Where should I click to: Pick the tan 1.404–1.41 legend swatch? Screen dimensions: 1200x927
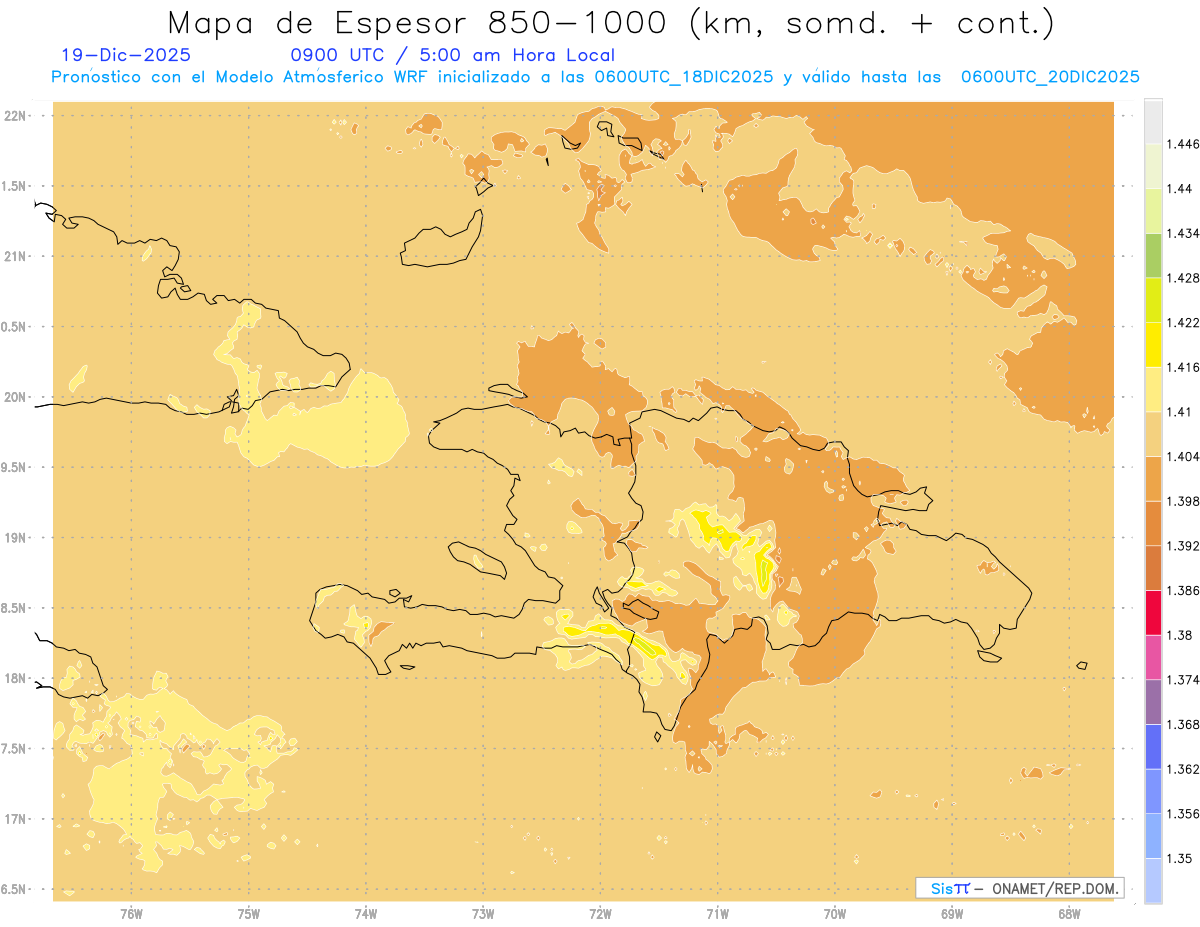pos(1153,434)
